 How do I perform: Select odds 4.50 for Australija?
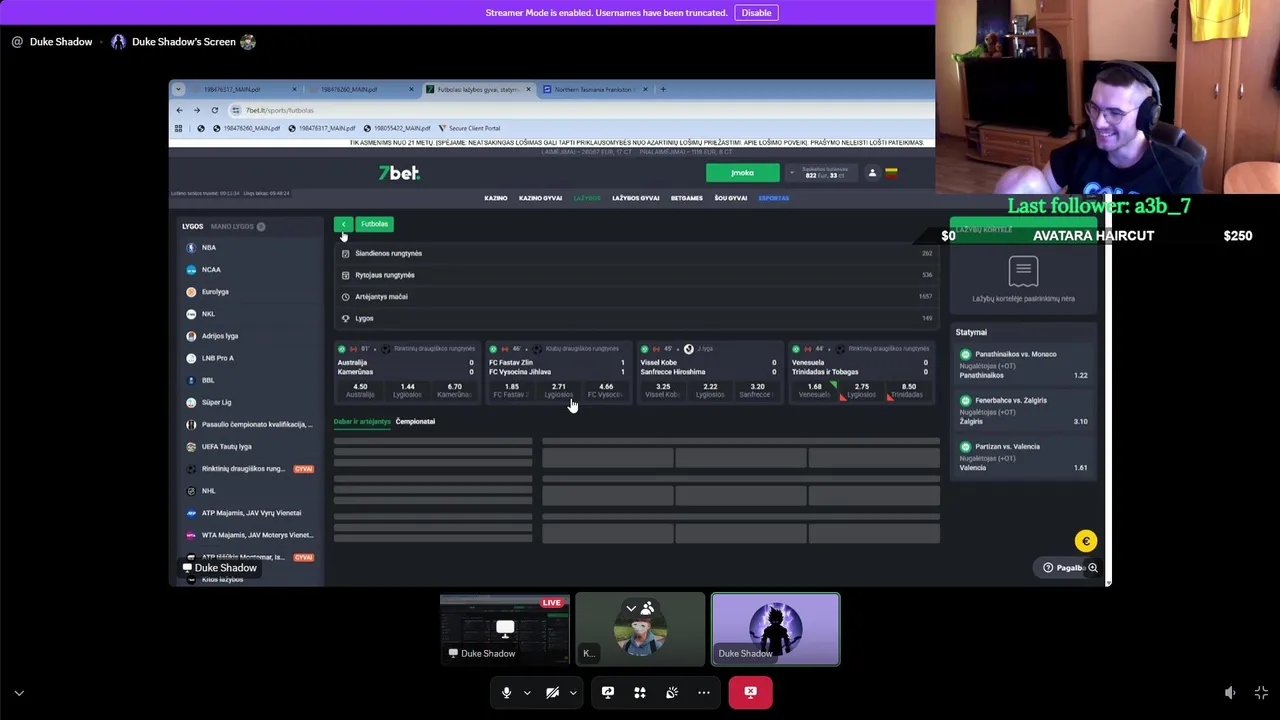[360, 390]
